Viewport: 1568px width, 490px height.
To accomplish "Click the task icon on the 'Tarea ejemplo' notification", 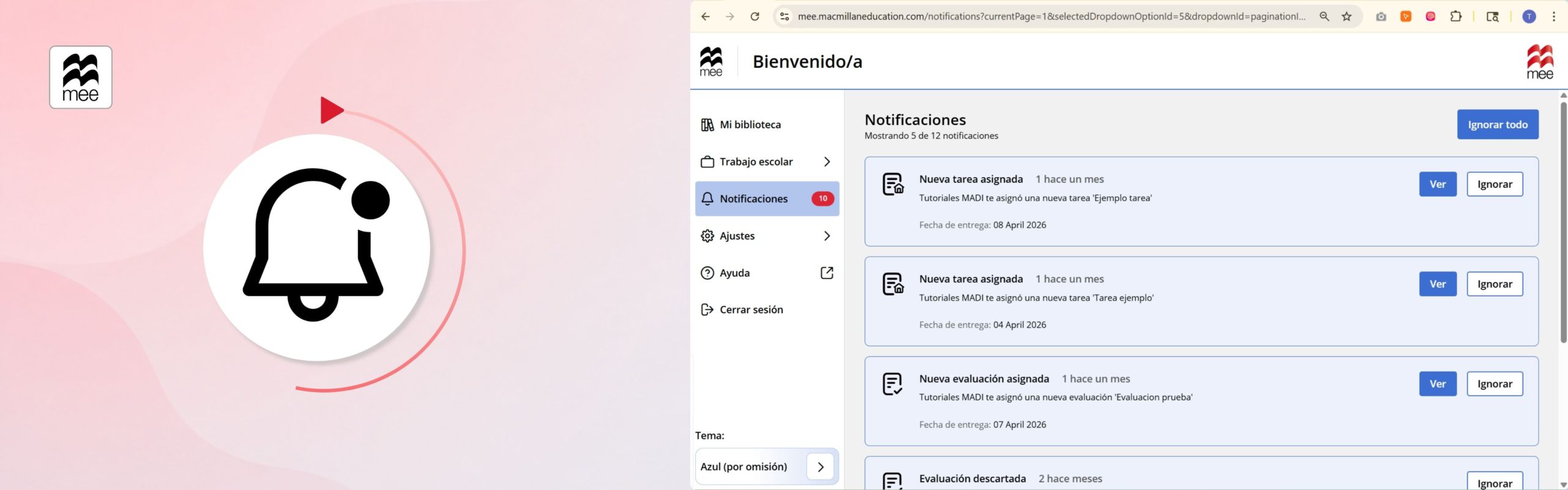I will point(893,284).
